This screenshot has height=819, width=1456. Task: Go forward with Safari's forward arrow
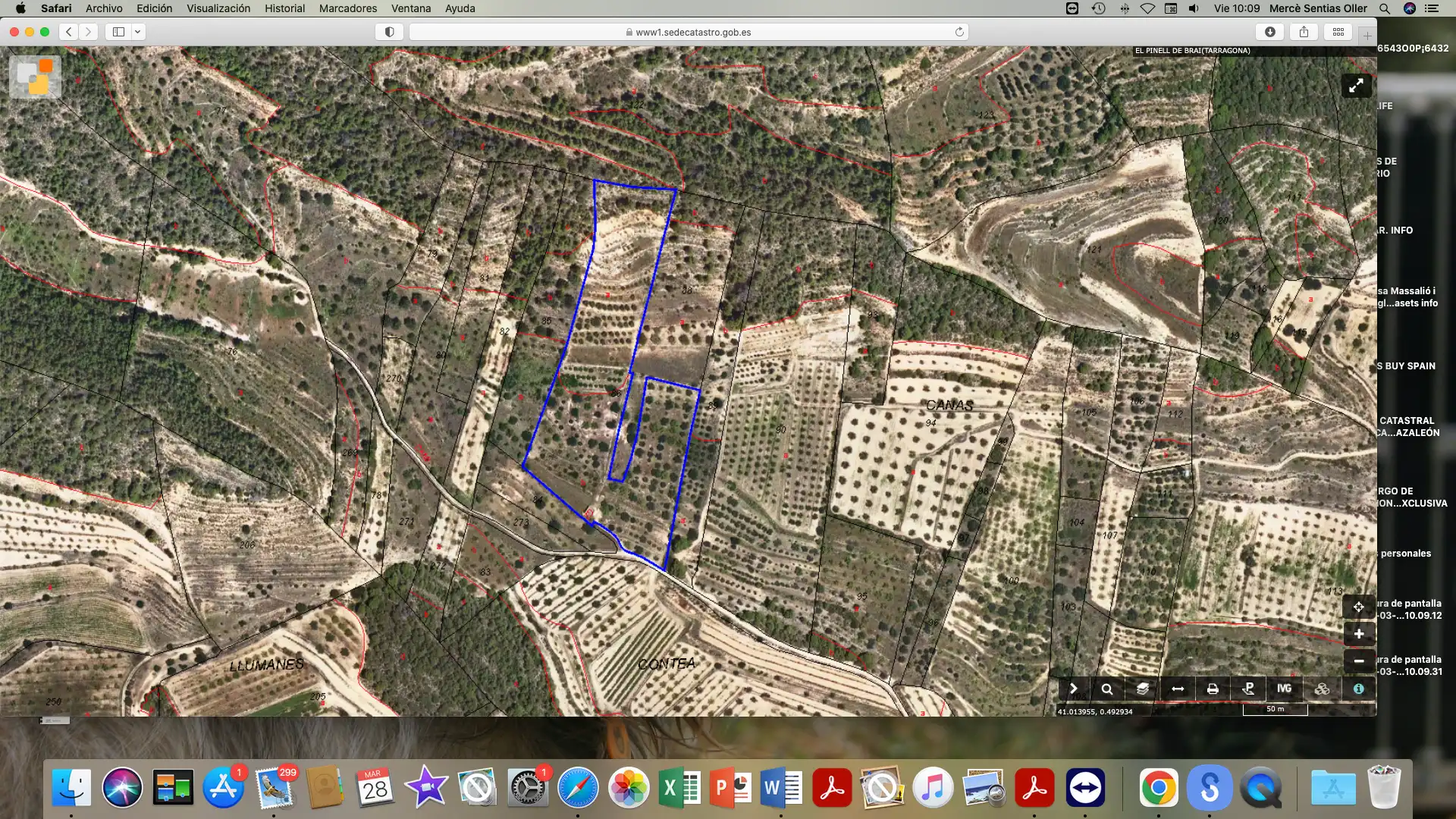pos(89,32)
